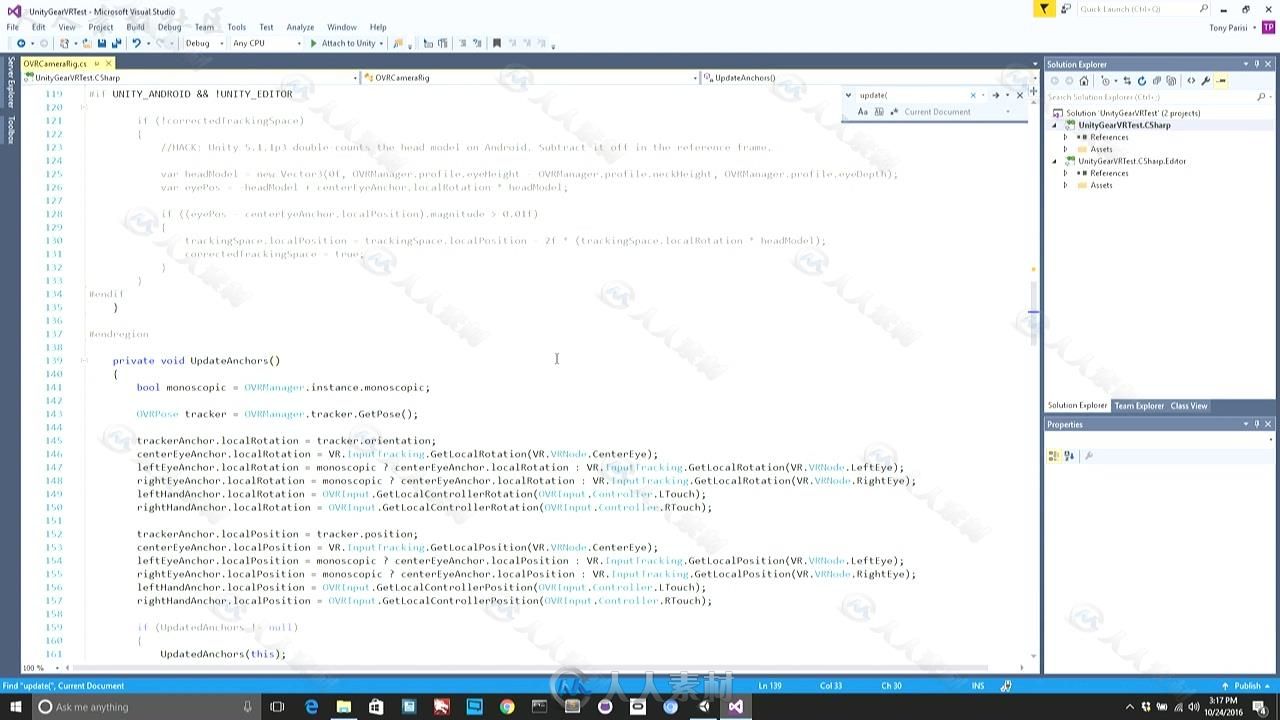Open Task View on taskbar
The image size is (1280, 720).
coord(277,707)
